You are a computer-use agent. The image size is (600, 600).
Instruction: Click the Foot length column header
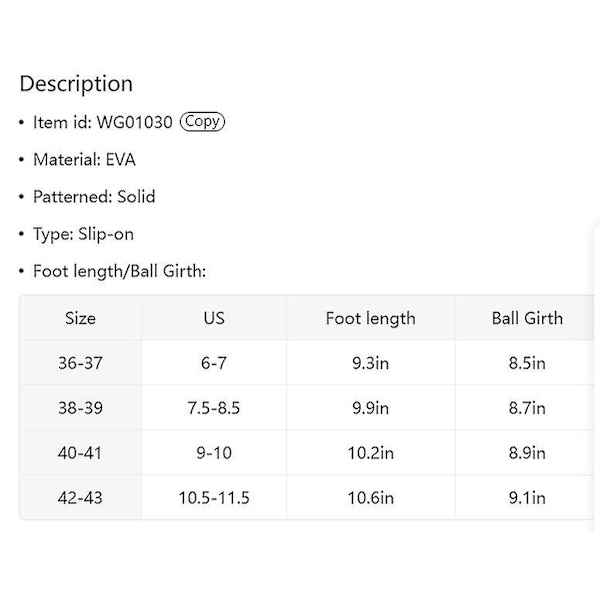(x=370, y=318)
